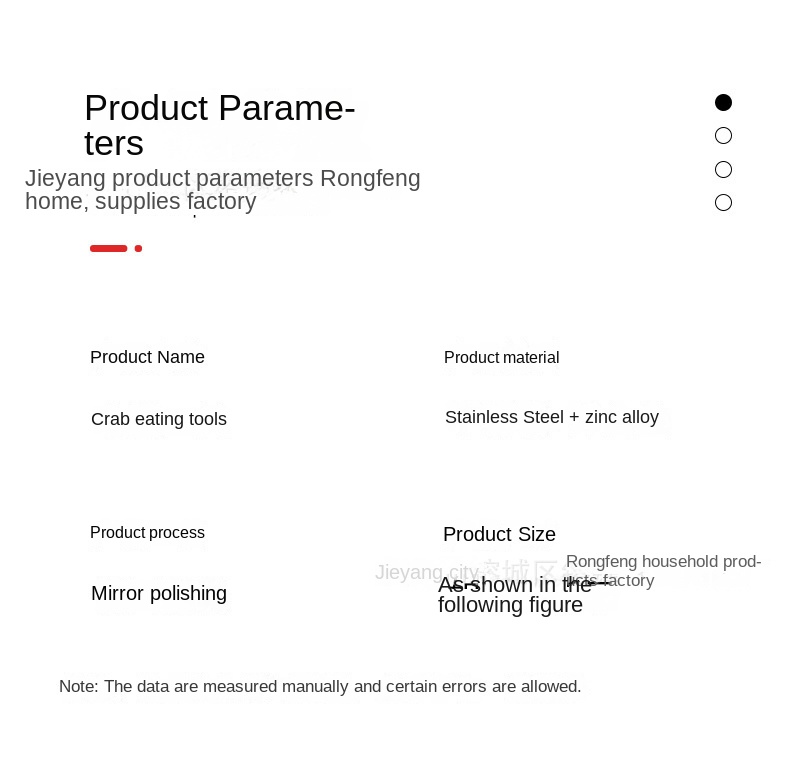Click the Product Parameters heading
The width and height of the screenshot is (800, 776).
point(219,125)
